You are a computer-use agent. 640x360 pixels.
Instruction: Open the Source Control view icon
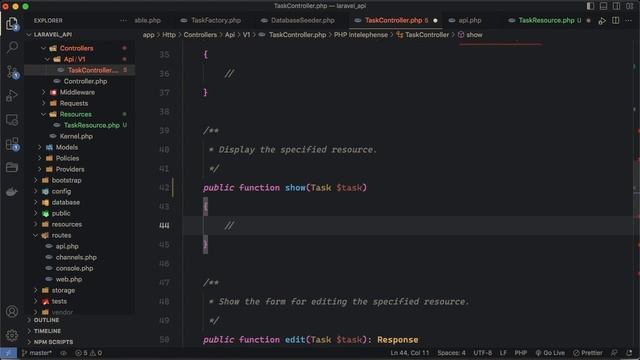coord(12,71)
